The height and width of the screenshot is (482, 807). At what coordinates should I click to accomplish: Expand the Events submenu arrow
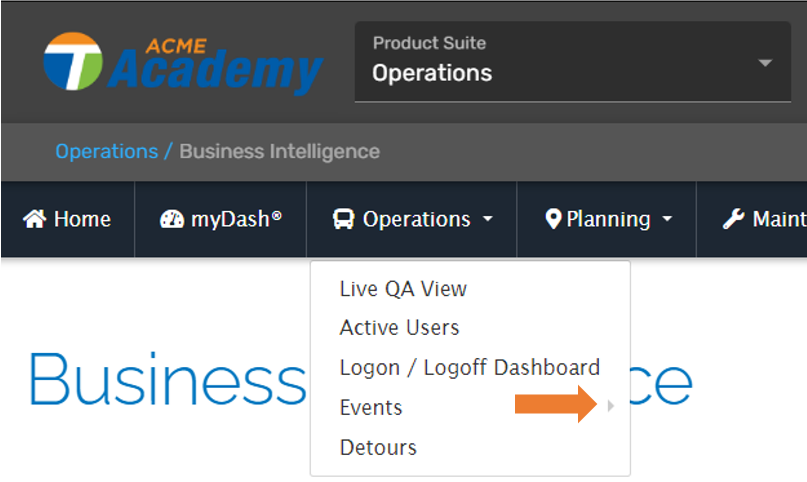coord(611,406)
